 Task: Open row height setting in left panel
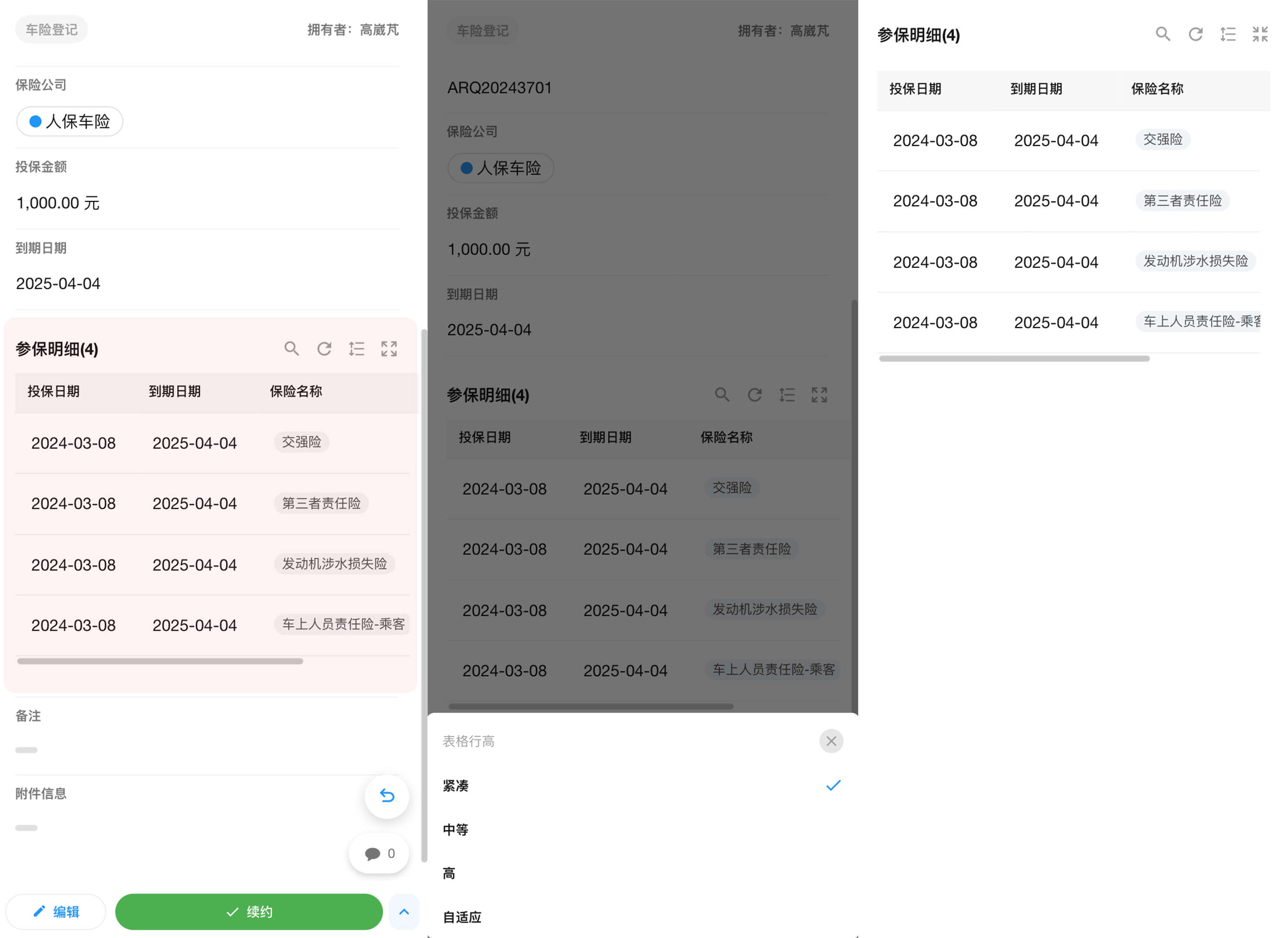pyautogui.click(x=357, y=349)
